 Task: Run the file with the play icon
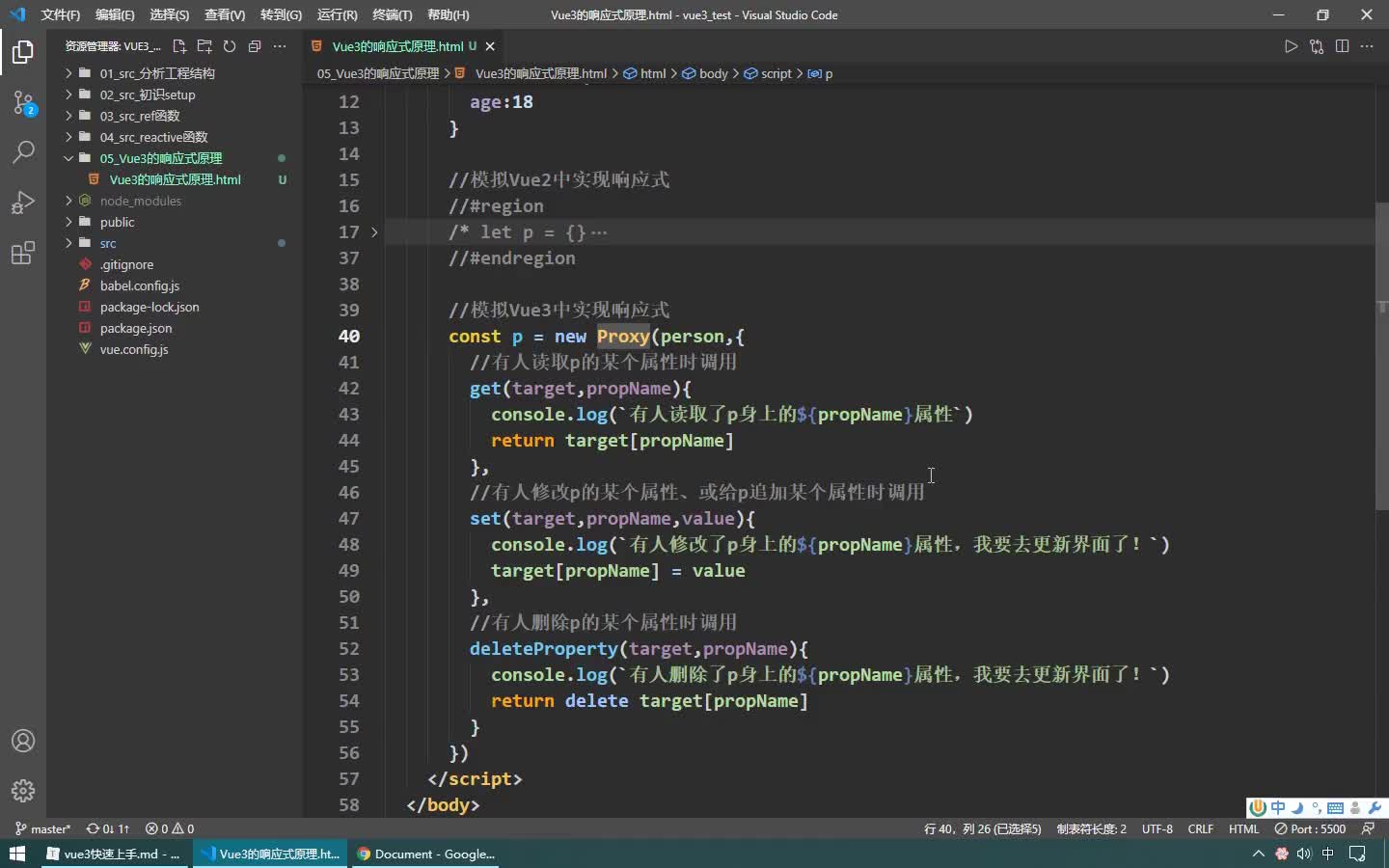pos(1291,46)
